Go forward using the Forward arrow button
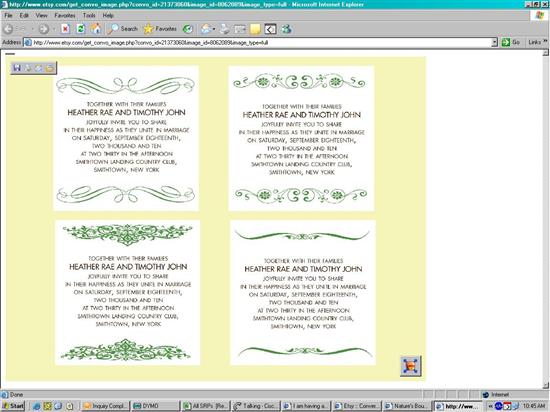 pos(44,29)
